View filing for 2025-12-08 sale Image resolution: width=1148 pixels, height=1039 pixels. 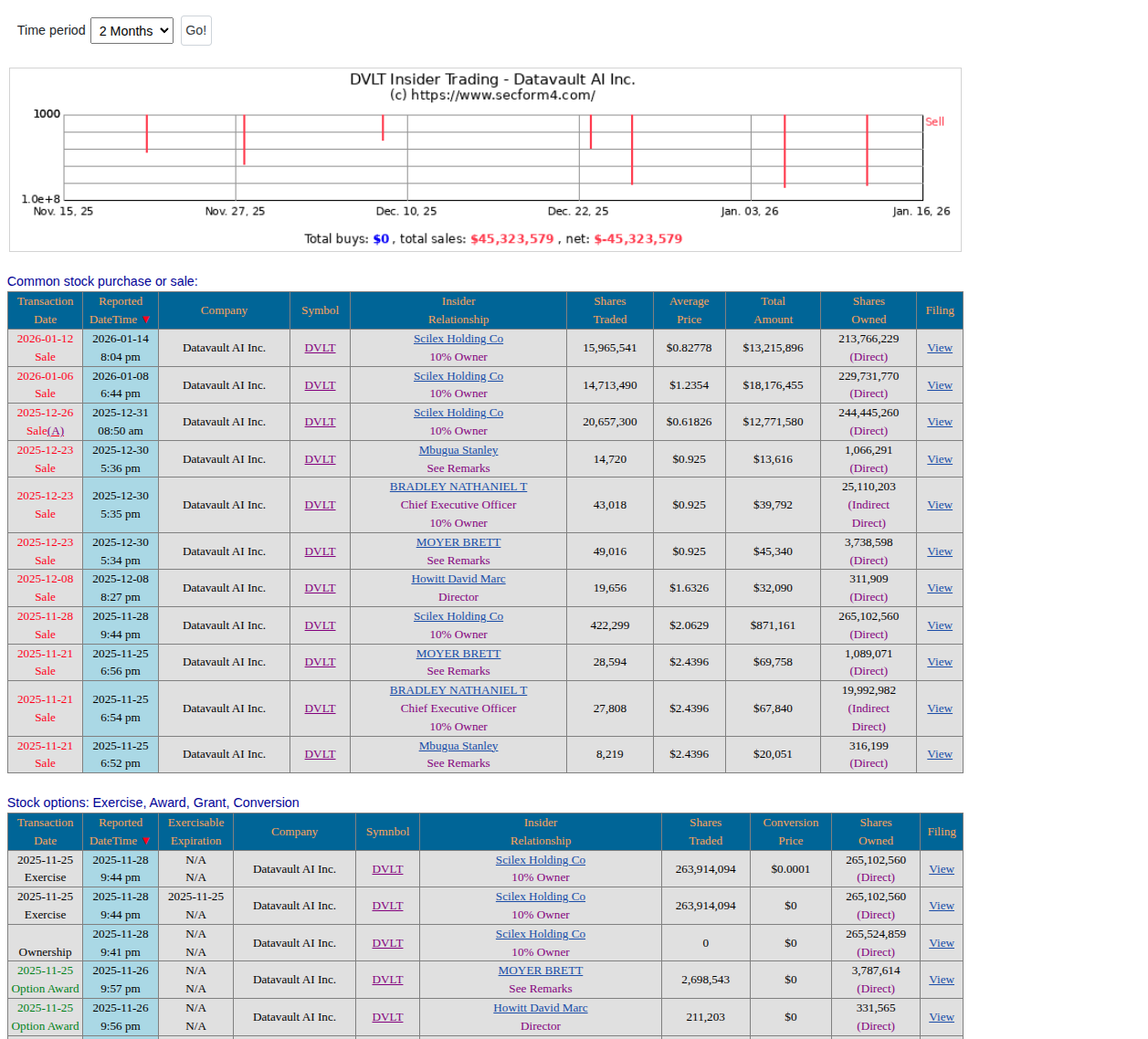[940, 588]
